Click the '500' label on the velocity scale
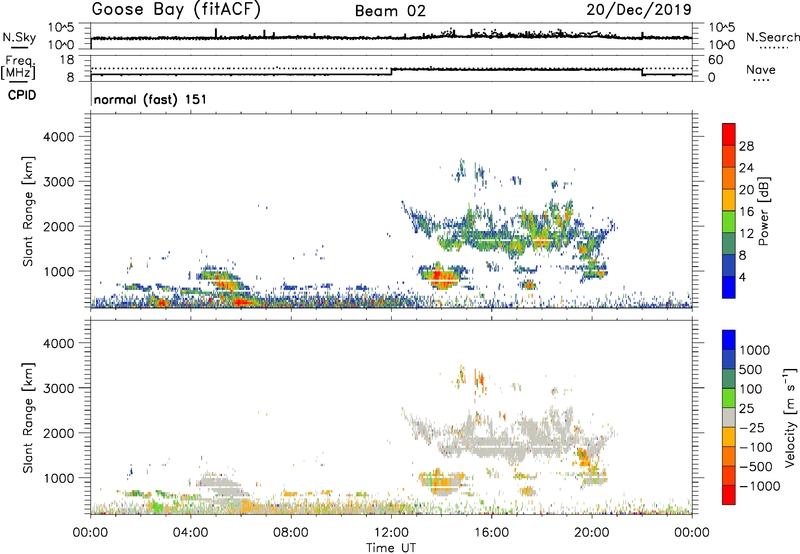The height and width of the screenshot is (554, 800). [750, 369]
